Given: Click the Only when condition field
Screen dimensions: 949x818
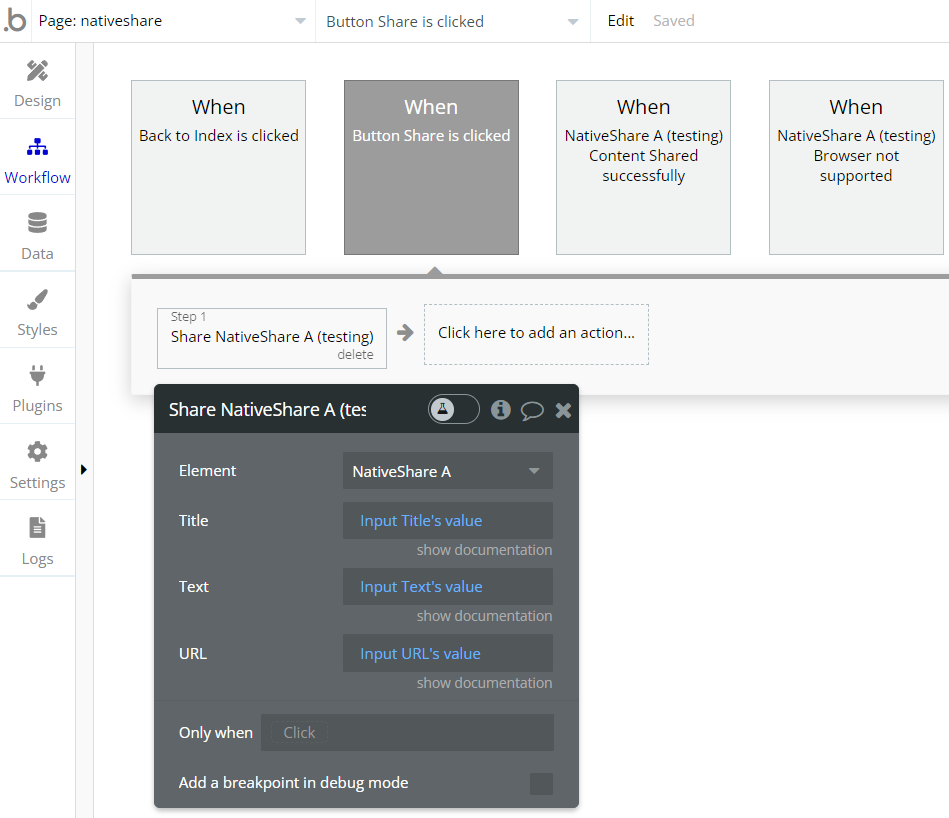Looking at the screenshot, I should [407, 733].
